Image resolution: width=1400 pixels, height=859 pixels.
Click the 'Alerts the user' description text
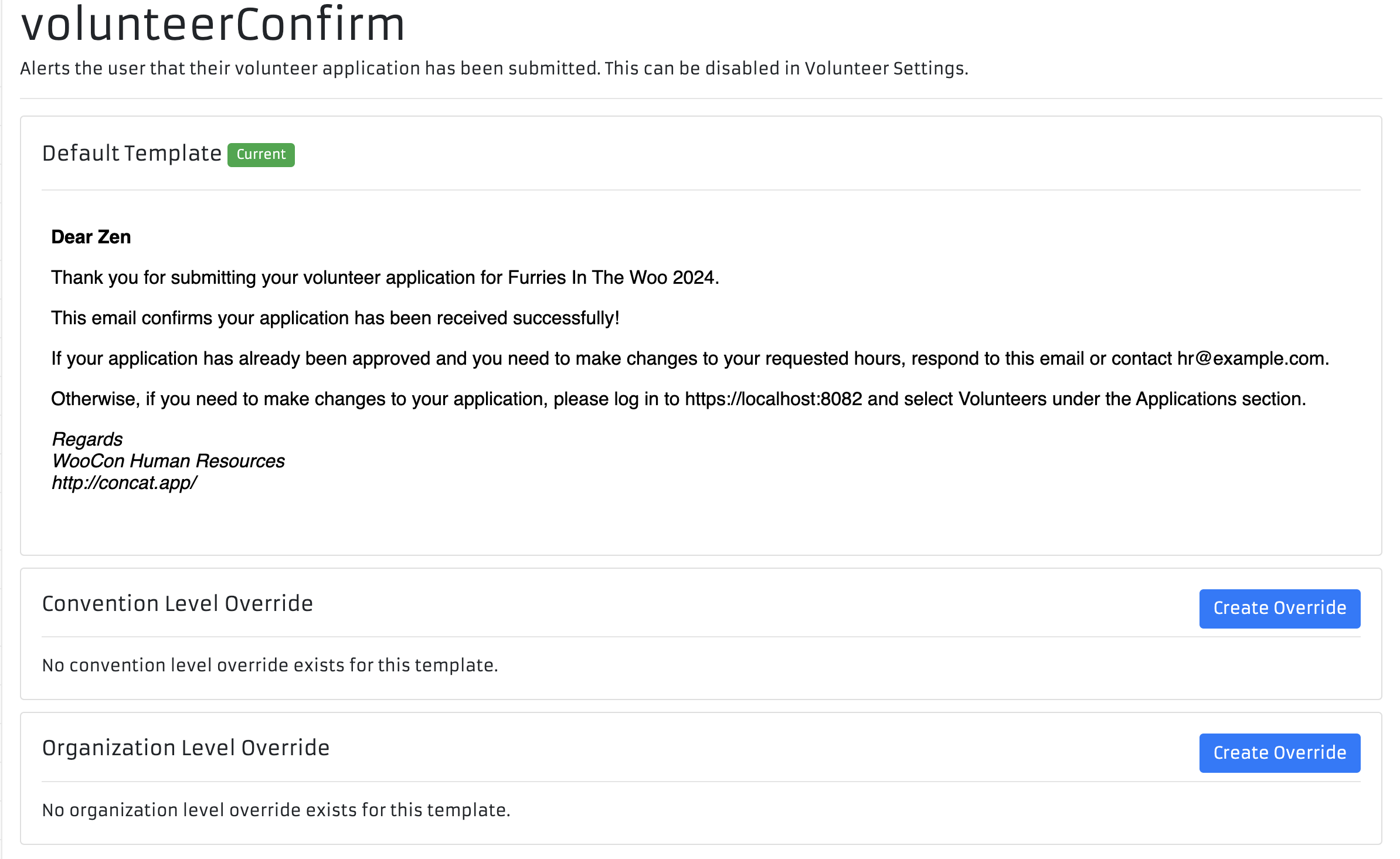point(494,69)
